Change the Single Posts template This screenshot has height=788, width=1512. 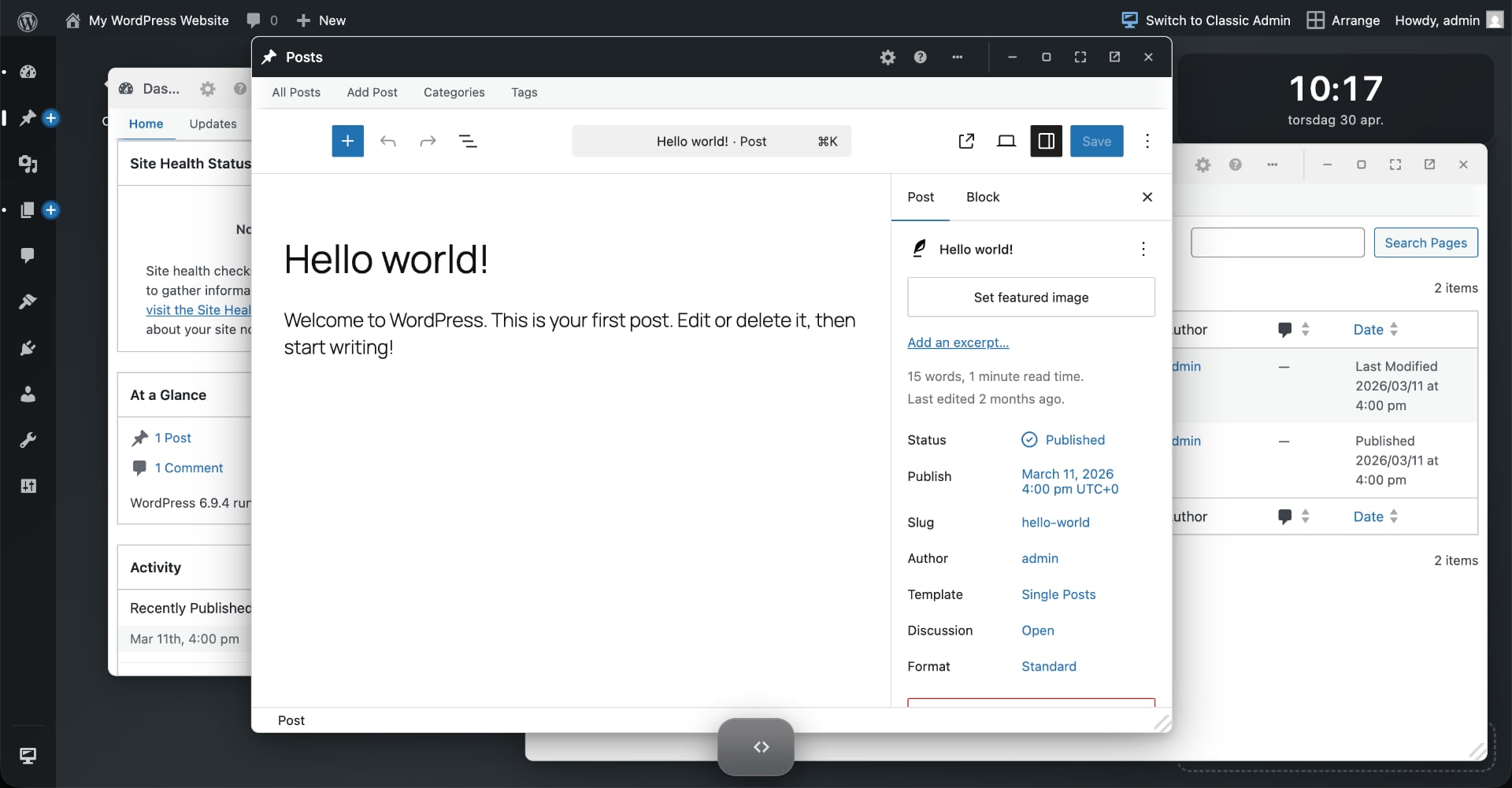tap(1058, 594)
